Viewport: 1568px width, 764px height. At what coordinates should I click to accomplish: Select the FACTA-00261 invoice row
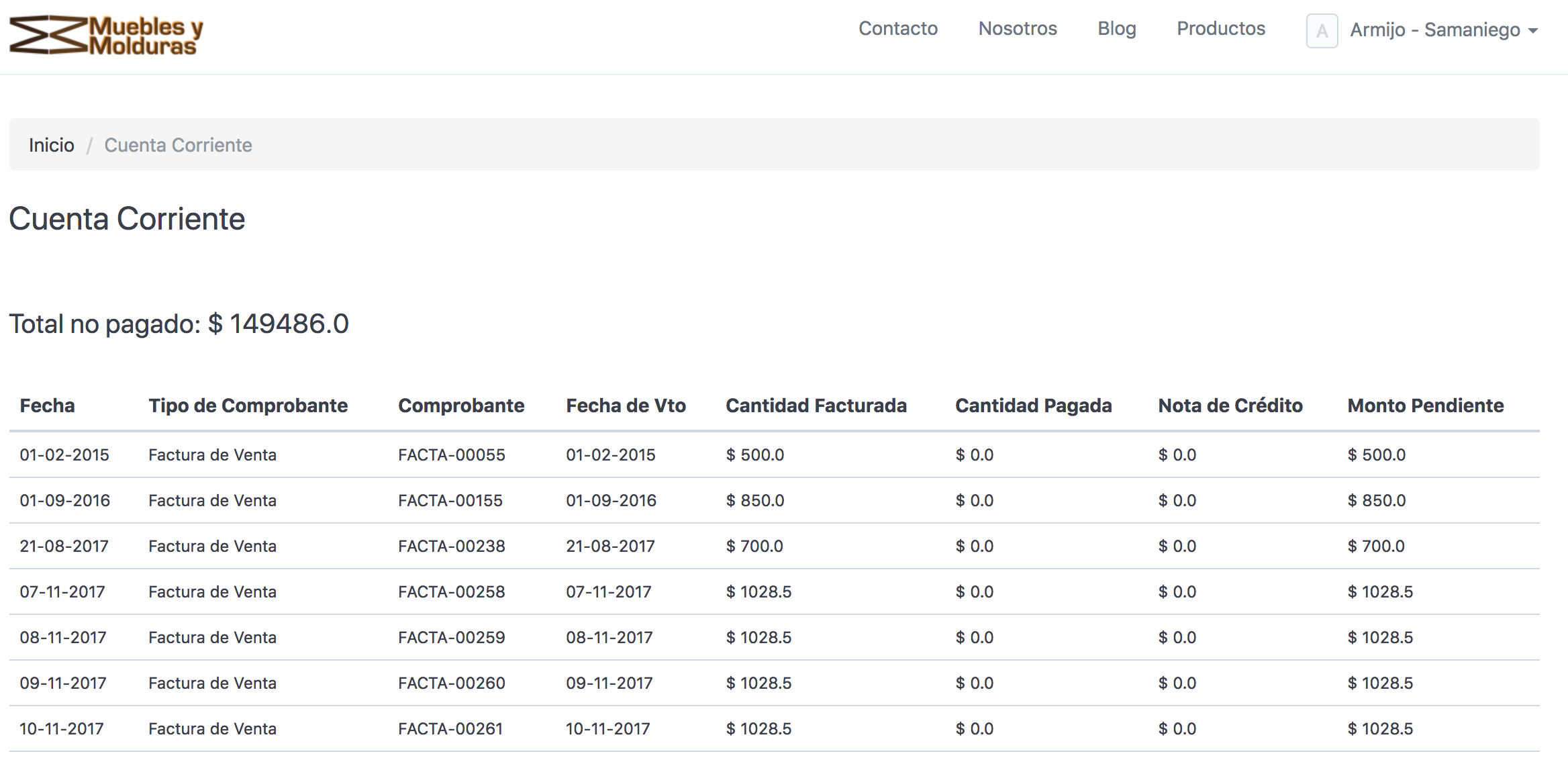click(450, 728)
